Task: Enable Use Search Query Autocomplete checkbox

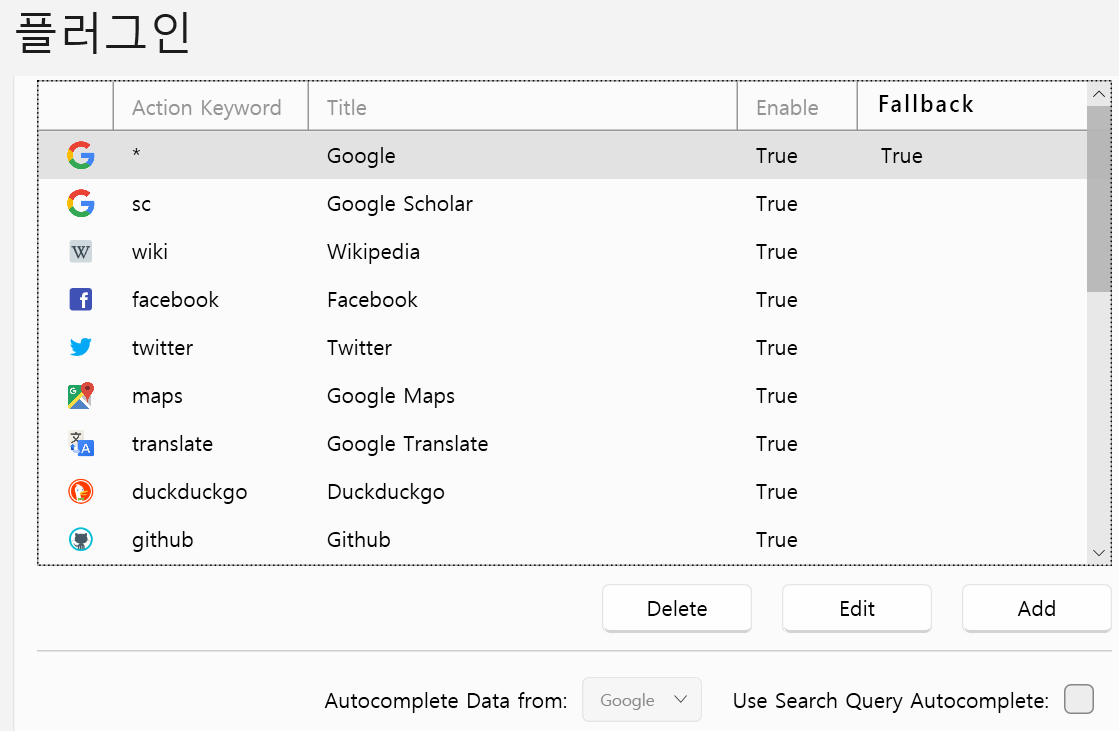Action: tap(1078, 699)
